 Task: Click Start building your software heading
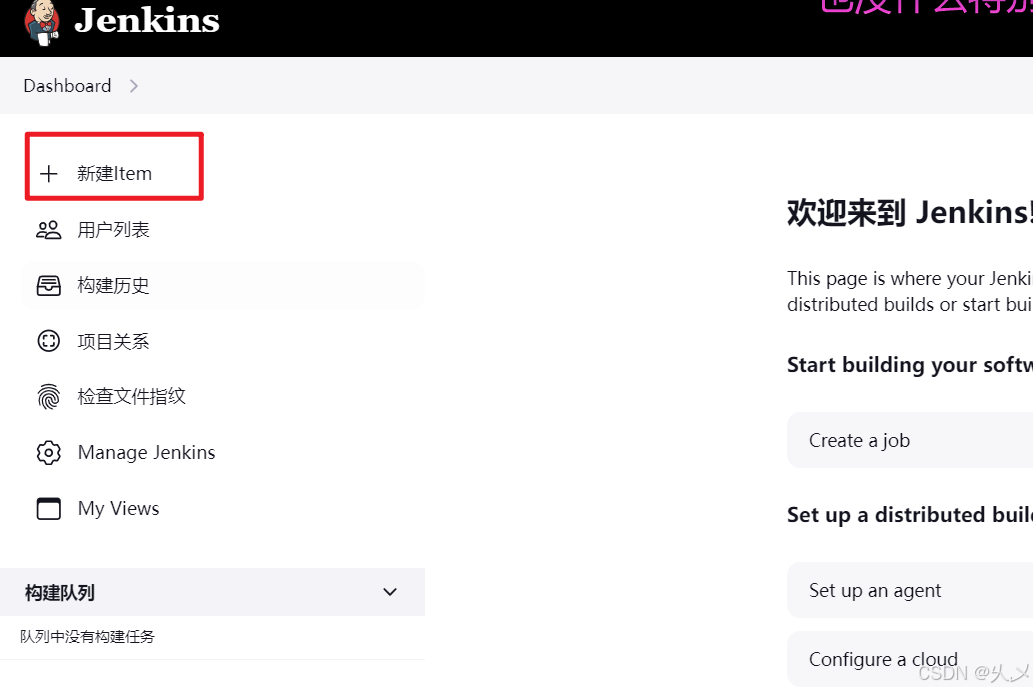click(910, 365)
